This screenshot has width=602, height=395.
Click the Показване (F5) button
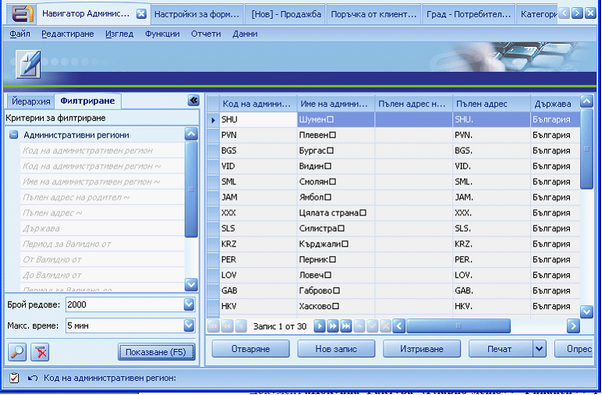pyautogui.click(x=156, y=352)
